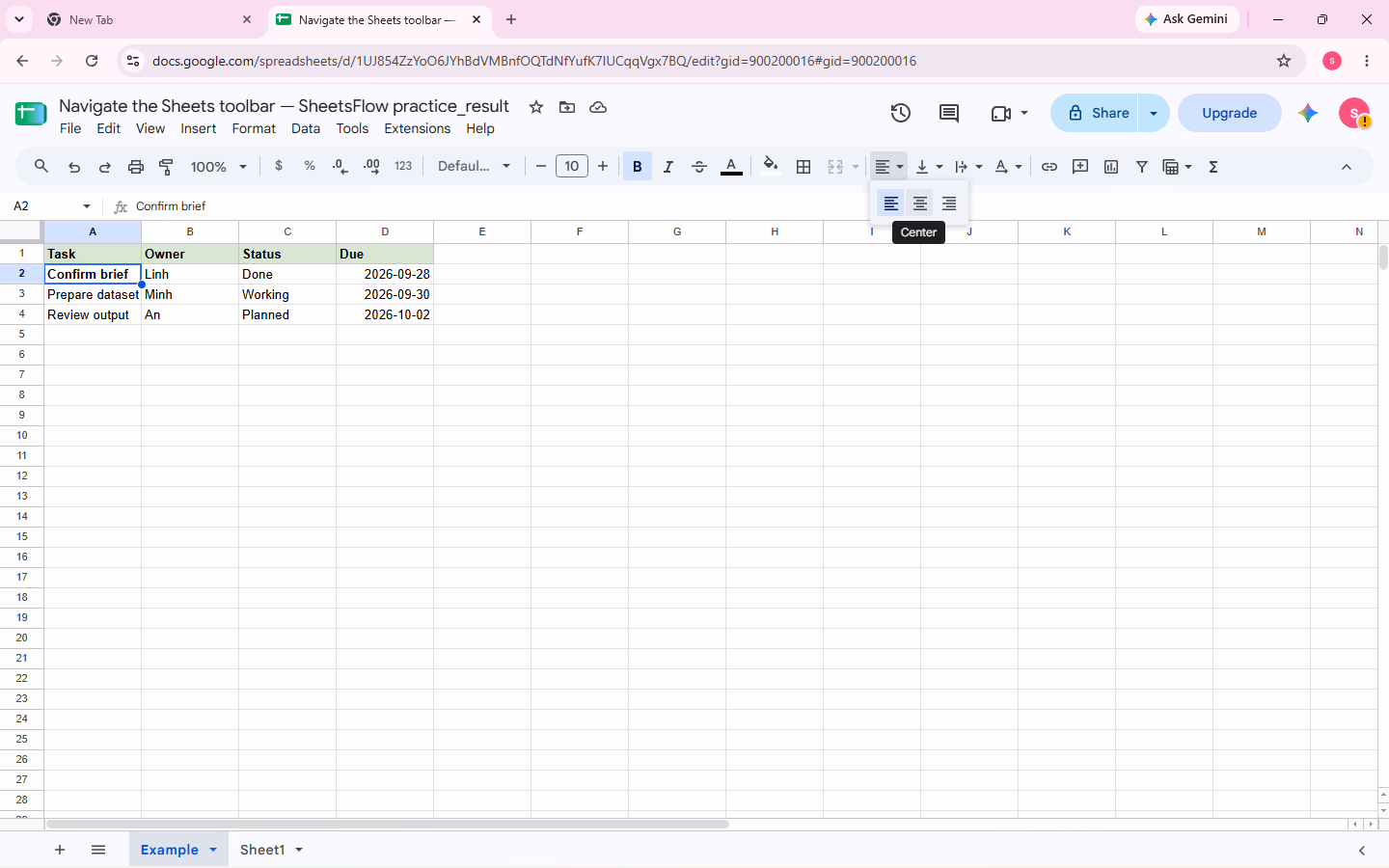
Task: Choose Center alignment in the popup
Action: coord(920,203)
